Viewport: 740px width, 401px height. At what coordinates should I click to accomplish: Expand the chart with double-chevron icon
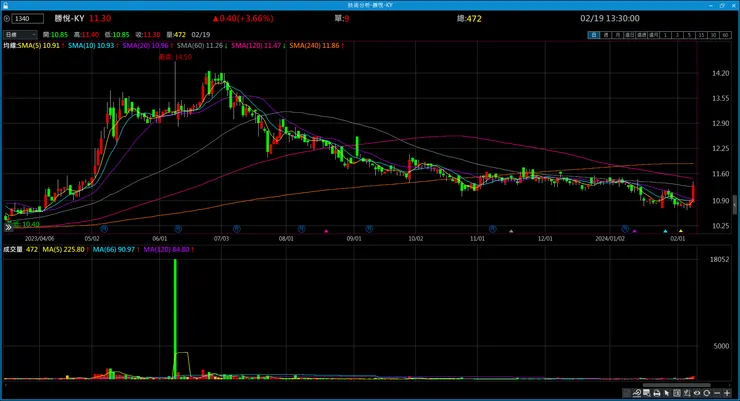coord(8,227)
